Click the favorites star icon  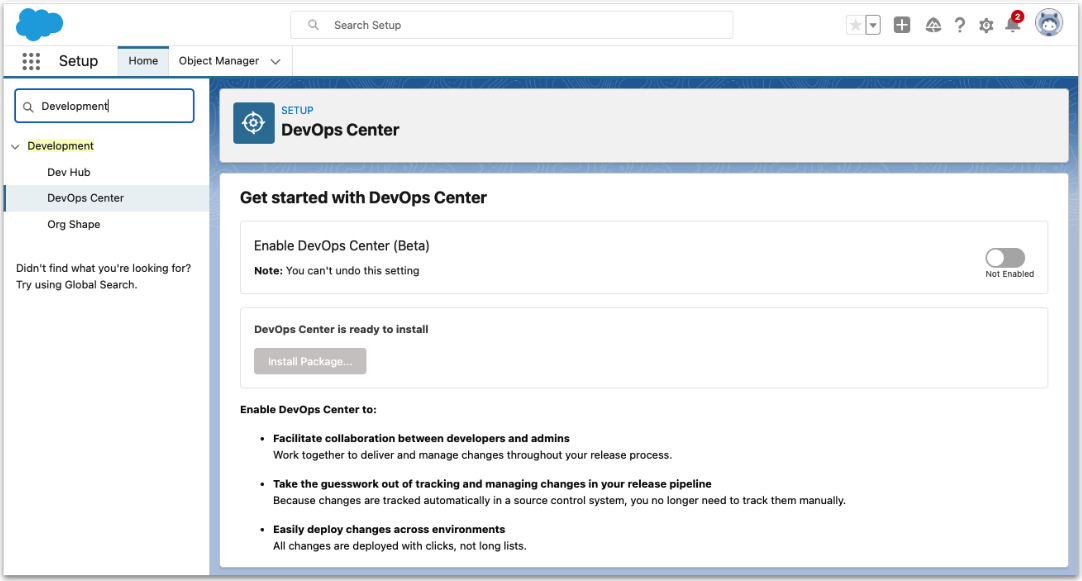point(855,24)
